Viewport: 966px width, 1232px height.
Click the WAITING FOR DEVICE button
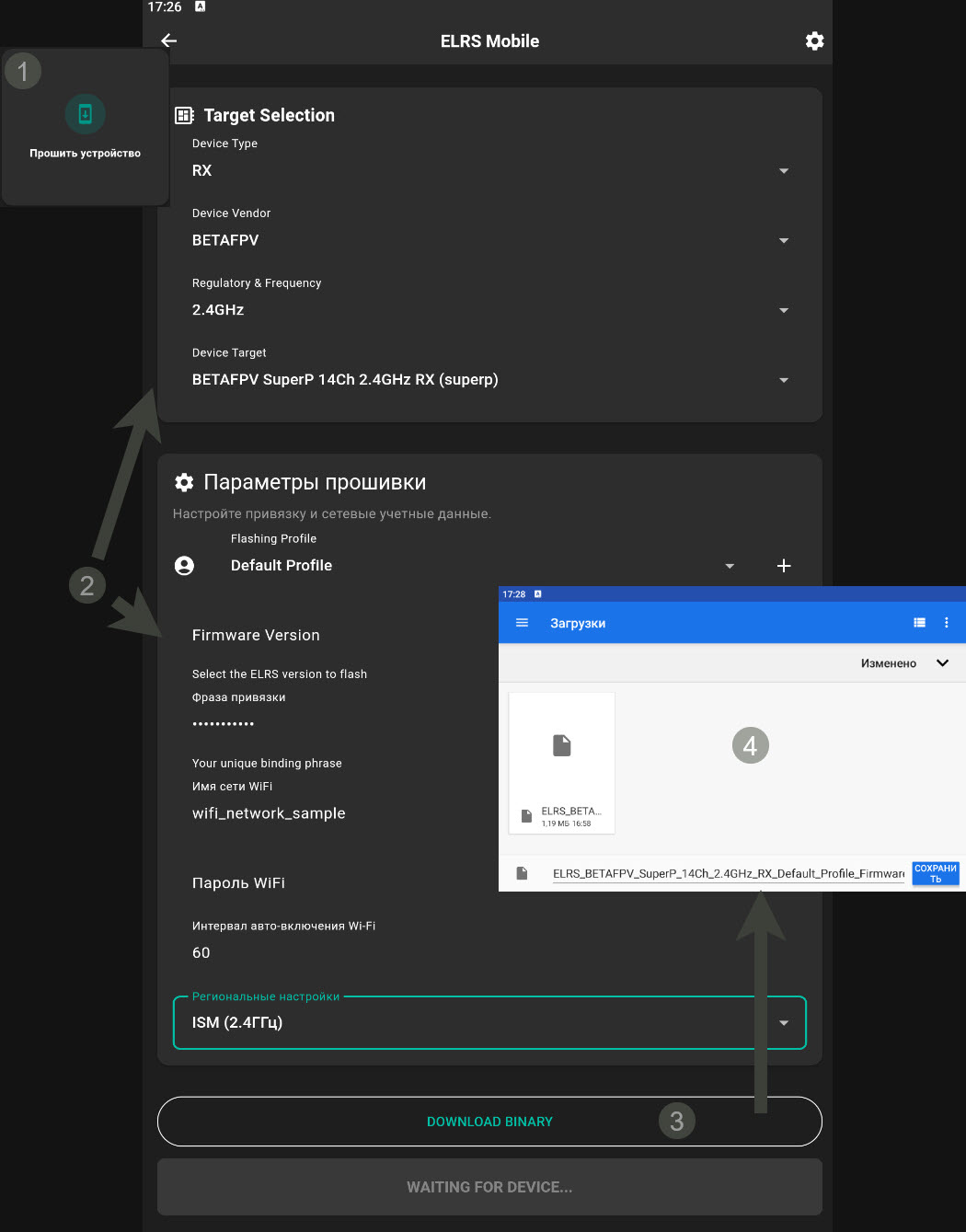489,1187
